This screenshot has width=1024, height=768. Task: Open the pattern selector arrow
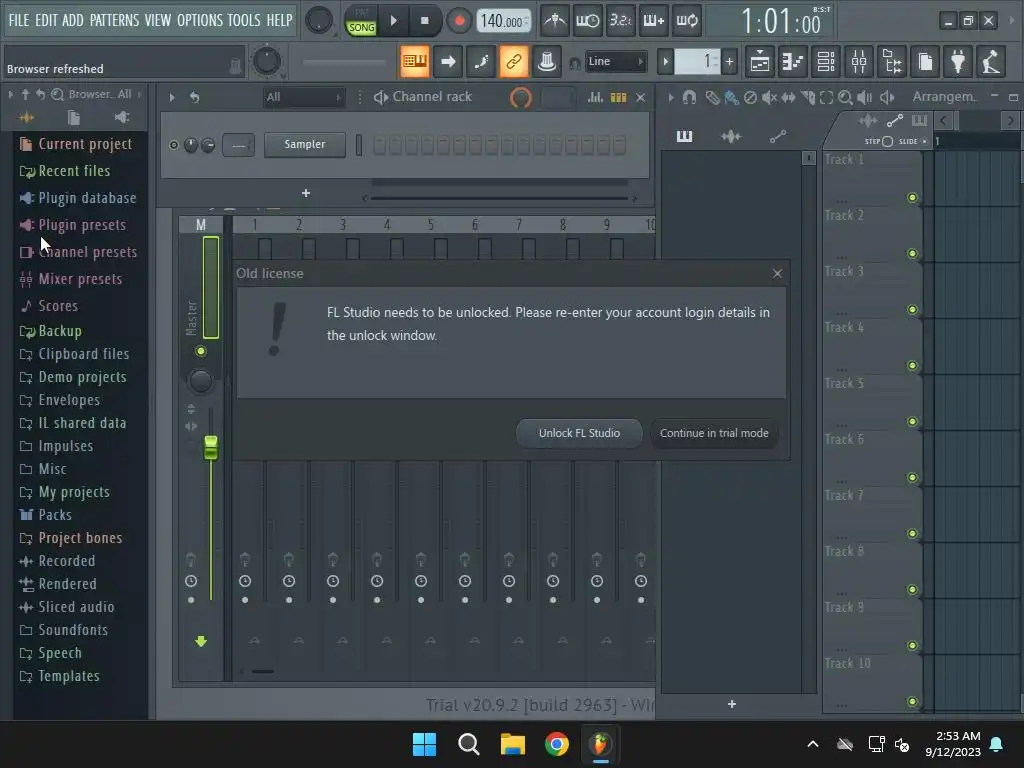(665, 62)
